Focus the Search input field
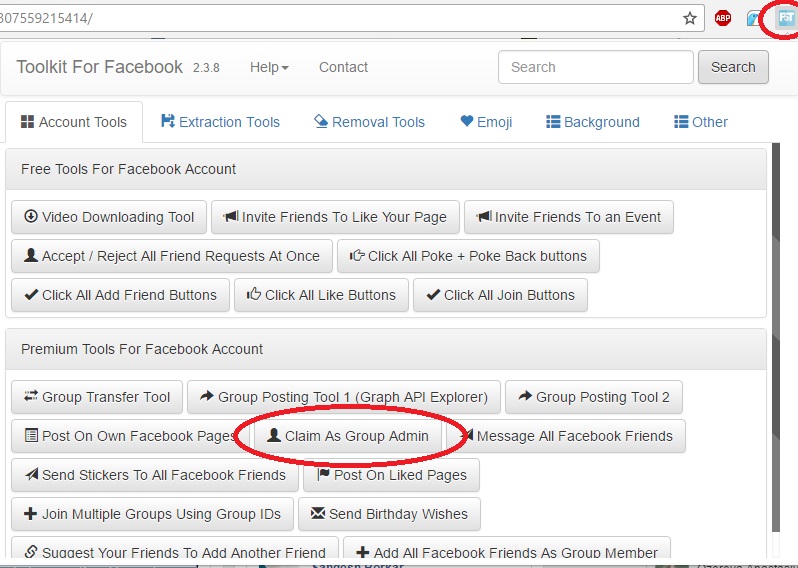The image size is (798, 568). [x=595, y=67]
